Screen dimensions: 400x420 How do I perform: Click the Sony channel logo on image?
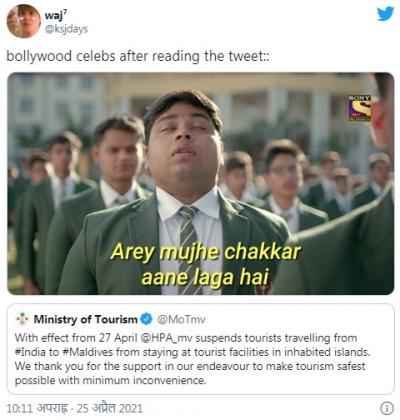point(360,108)
